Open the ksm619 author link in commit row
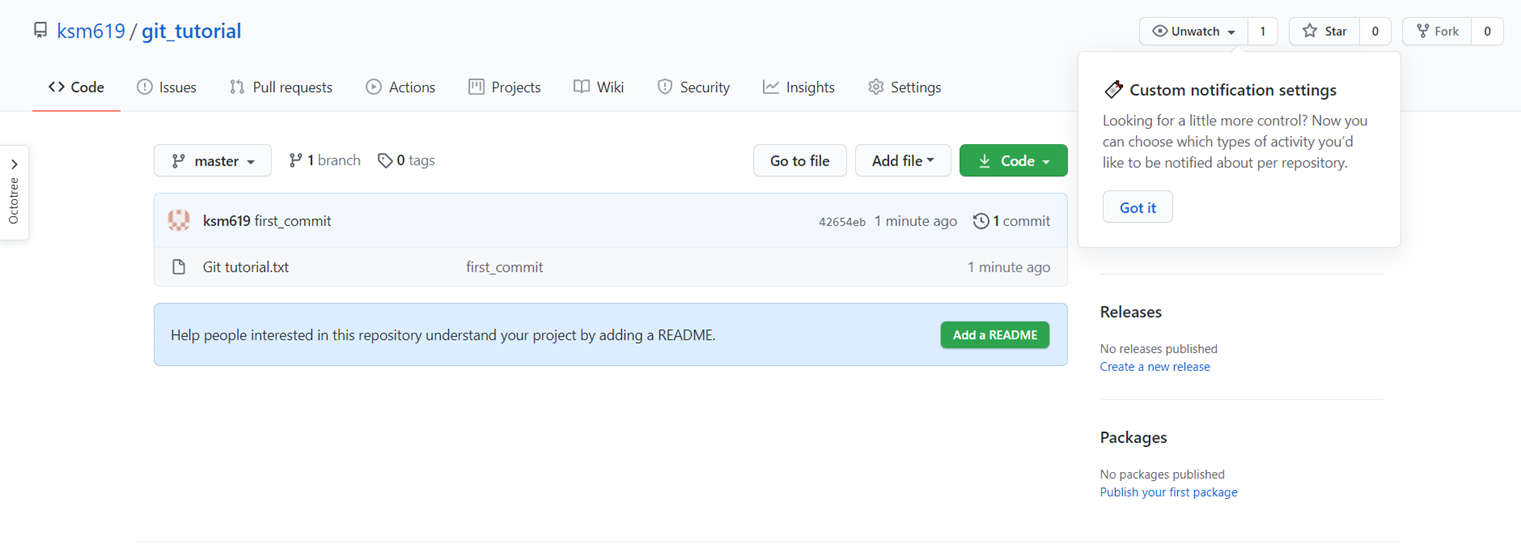 click(226, 221)
